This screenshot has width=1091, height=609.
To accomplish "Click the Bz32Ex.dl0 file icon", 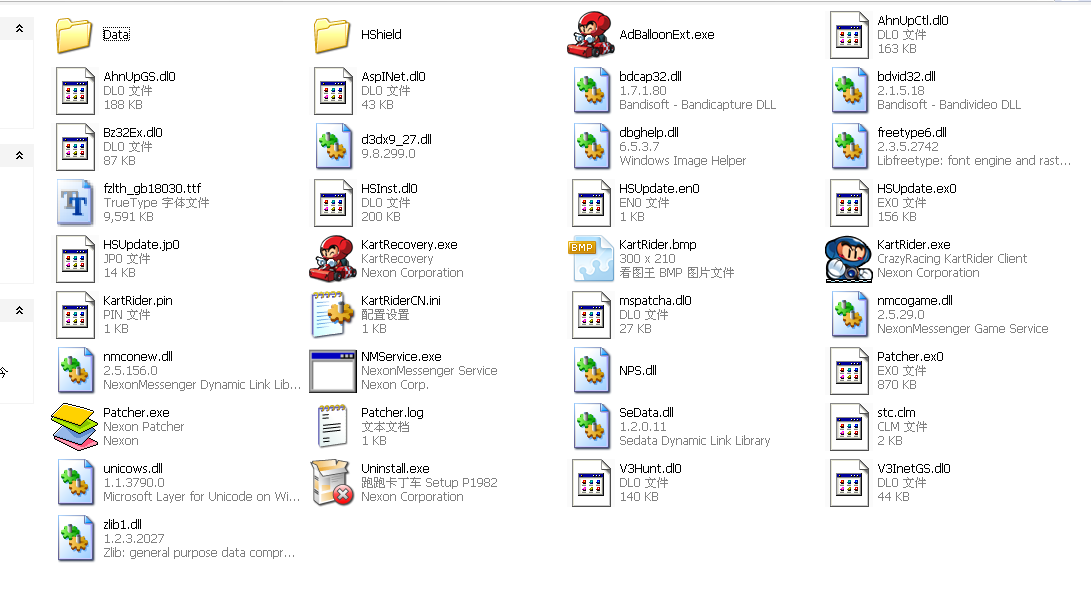I will click(x=75, y=147).
